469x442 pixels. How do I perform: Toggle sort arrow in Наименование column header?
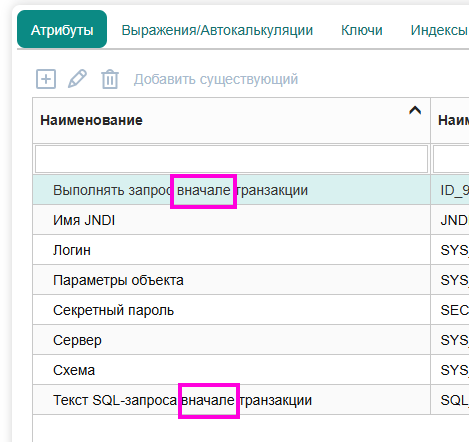(x=415, y=110)
